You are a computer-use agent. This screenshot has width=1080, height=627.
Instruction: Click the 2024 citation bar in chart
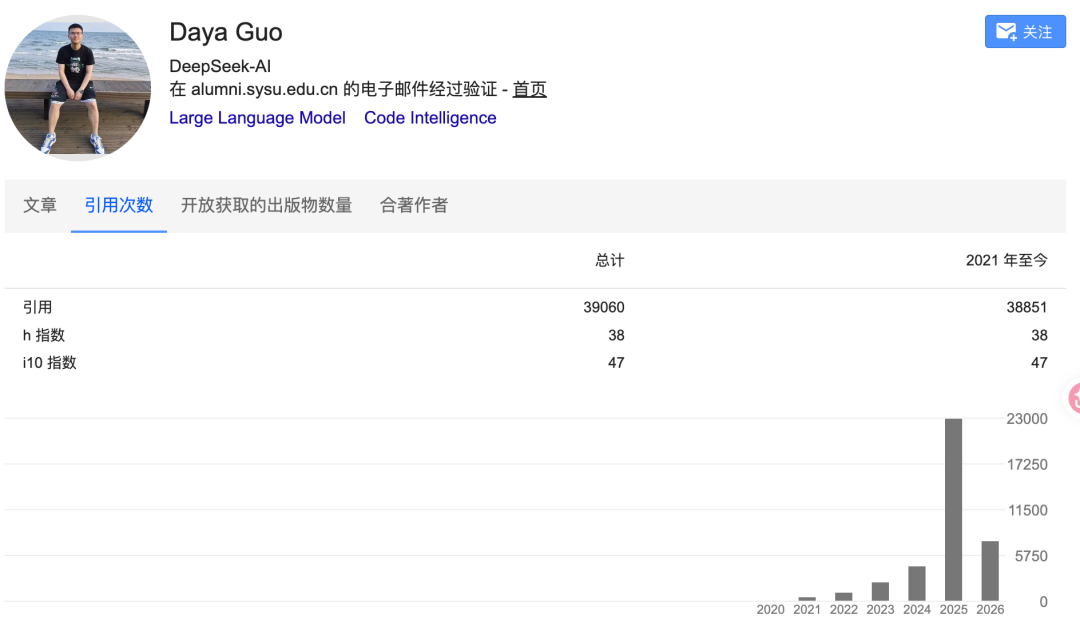click(917, 583)
